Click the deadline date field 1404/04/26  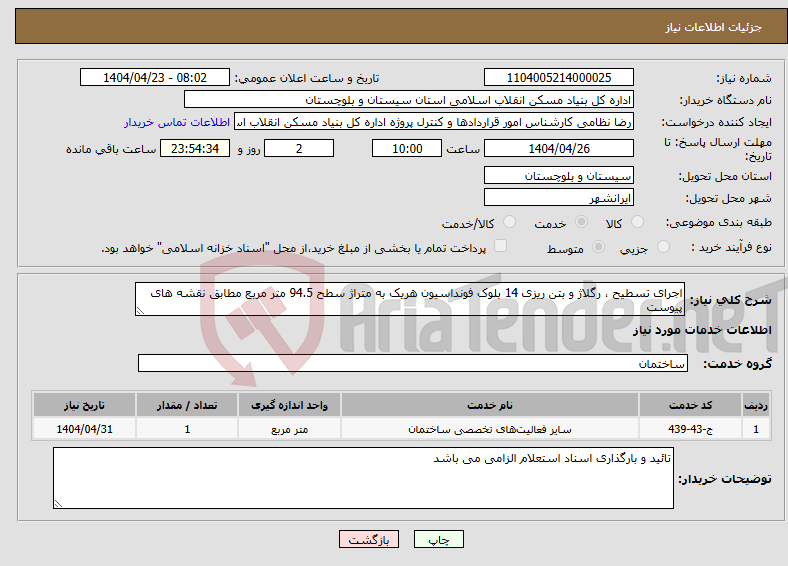pos(559,148)
